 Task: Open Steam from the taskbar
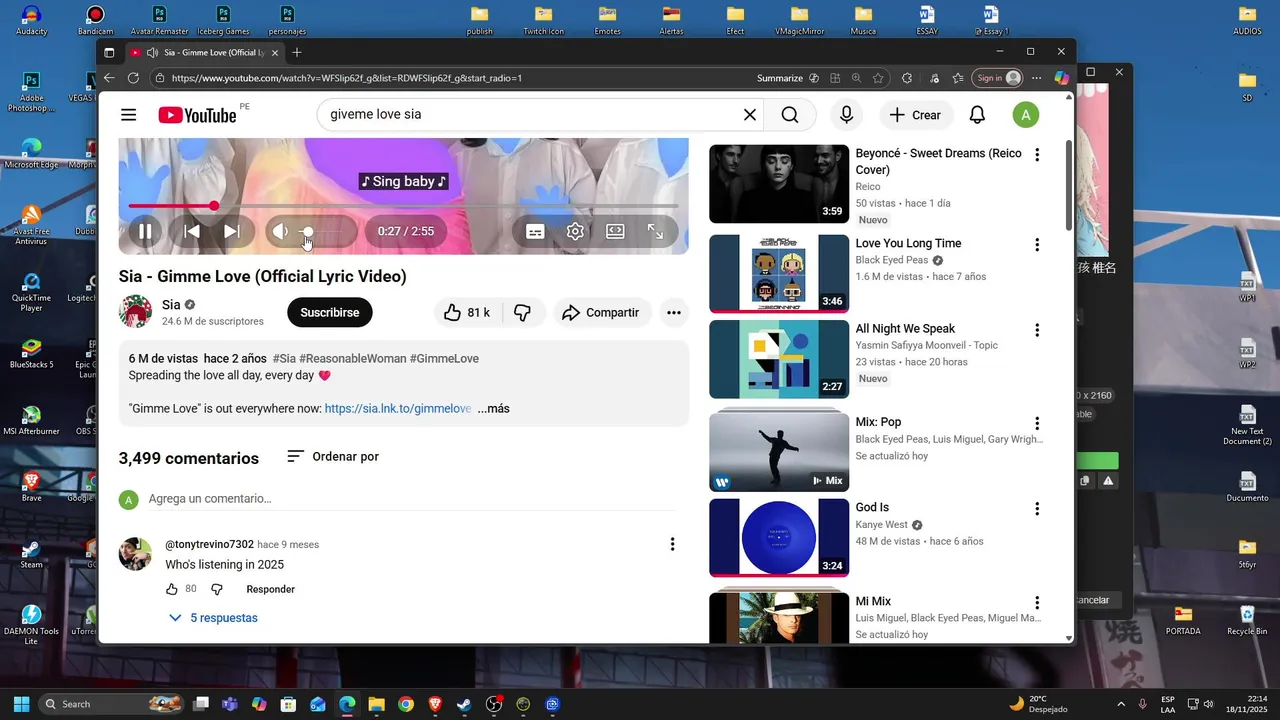pos(464,704)
